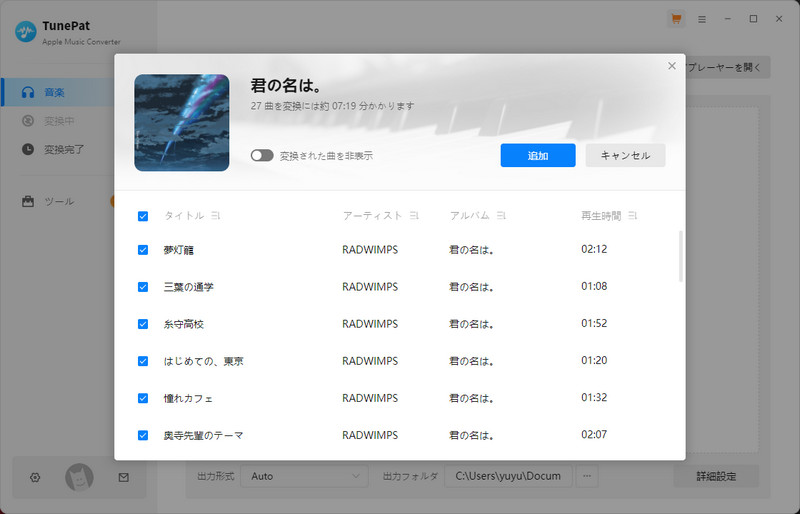Screen dimensions: 800x514
Task: Sort by アルバム column icon
Action: pyautogui.click(x=501, y=216)
